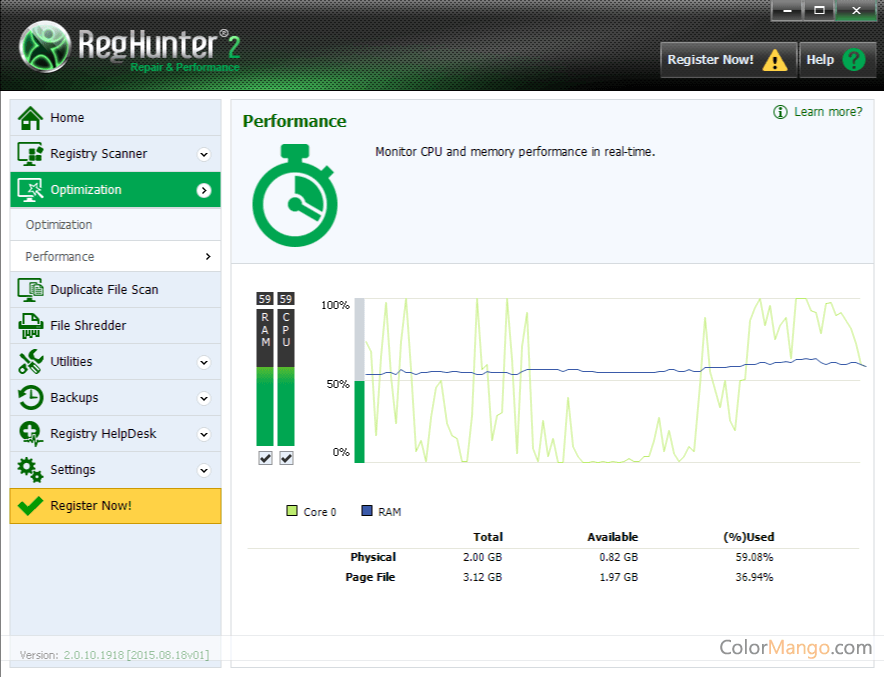Click the performance line graph
Image resolution: width=884 pixels, height=677 pixels.
coord(612,380)
